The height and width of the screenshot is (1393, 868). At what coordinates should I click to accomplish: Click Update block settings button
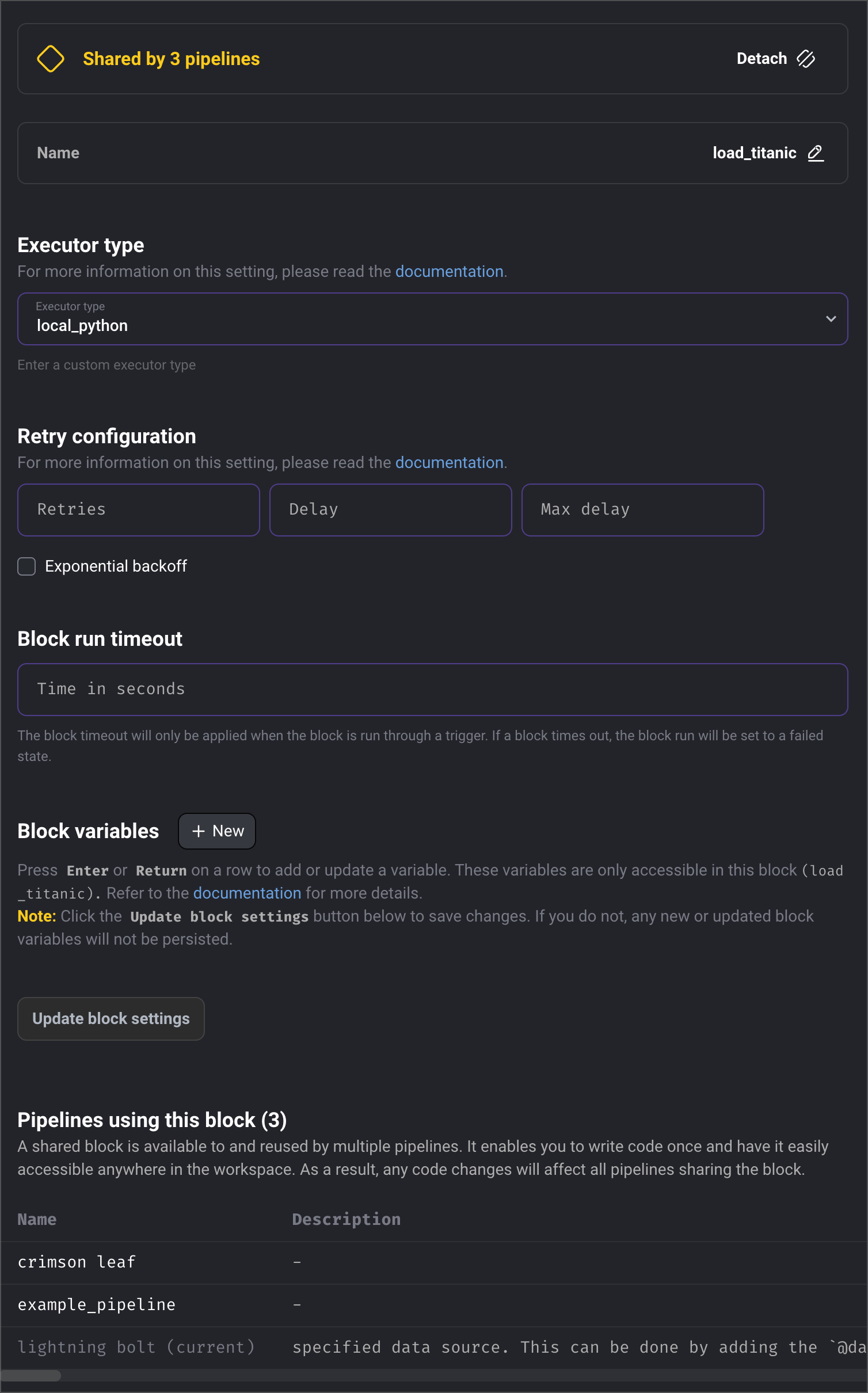pos(111,1019)
